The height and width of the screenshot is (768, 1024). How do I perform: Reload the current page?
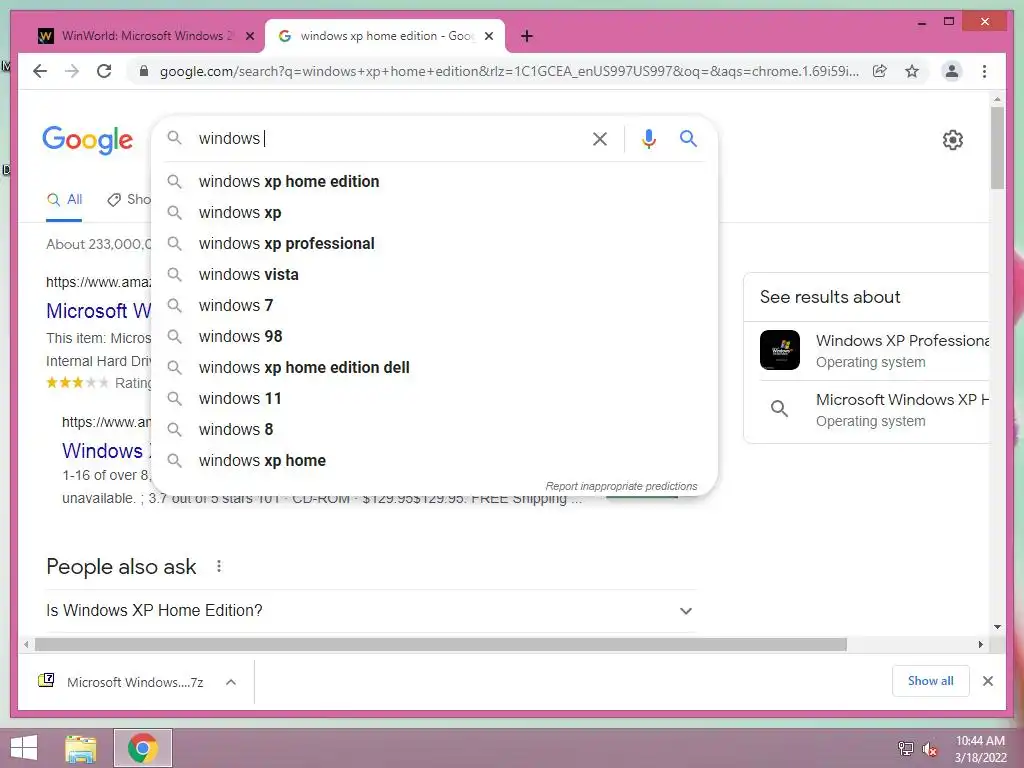104,71
